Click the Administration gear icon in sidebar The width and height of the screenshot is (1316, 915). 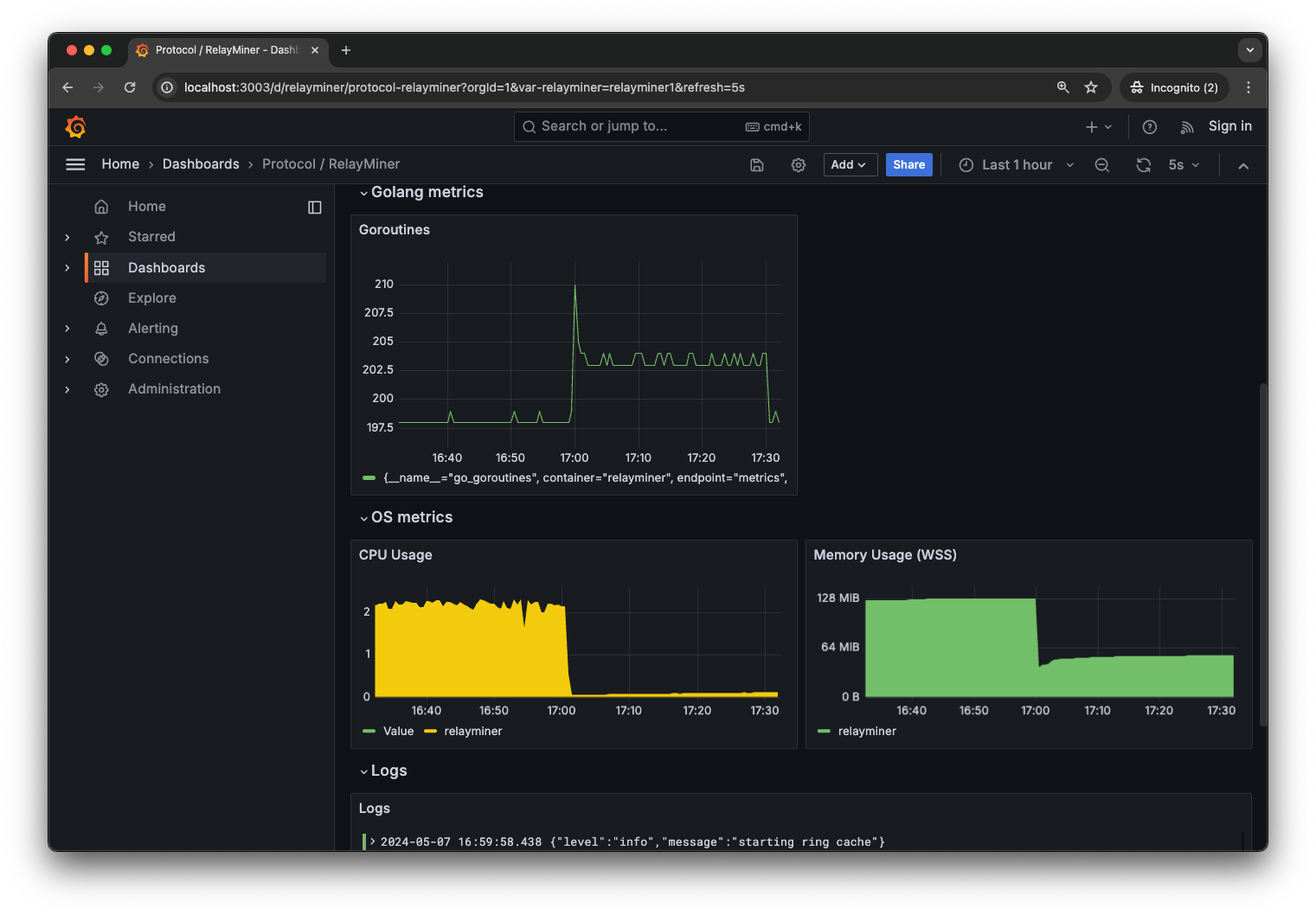(x=101, y=390)
